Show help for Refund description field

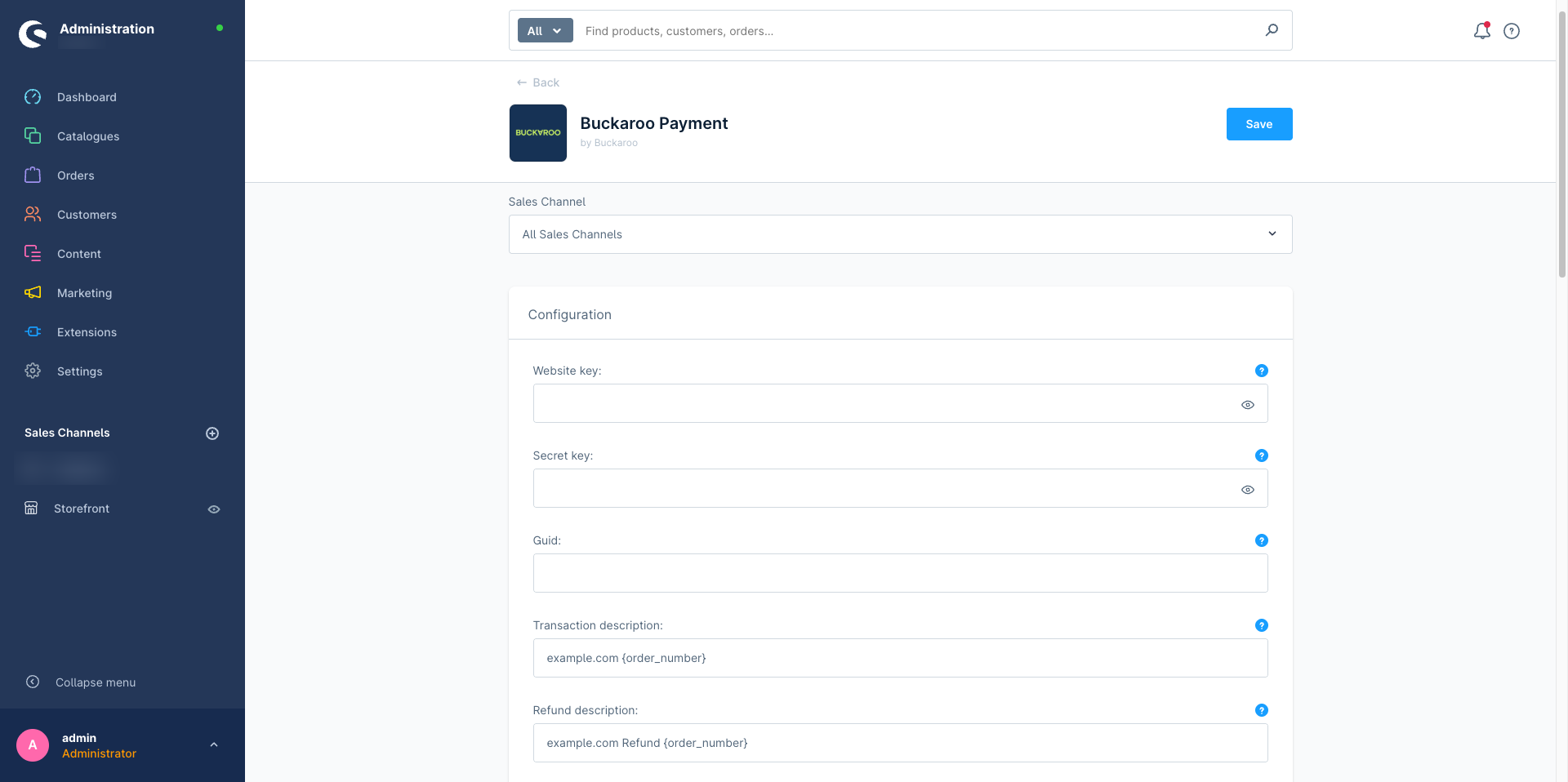[1262, 710]
